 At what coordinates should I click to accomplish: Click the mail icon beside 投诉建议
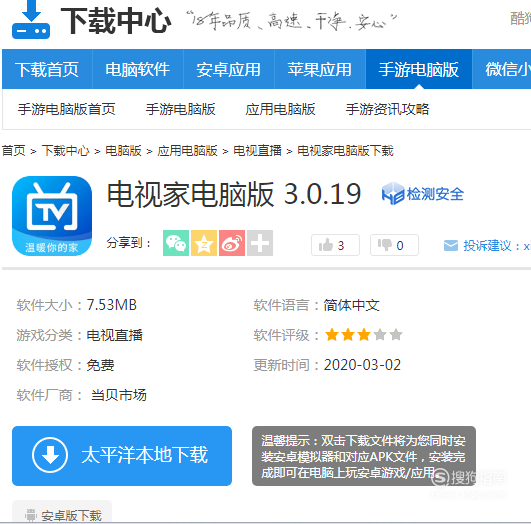click(451, 246)
